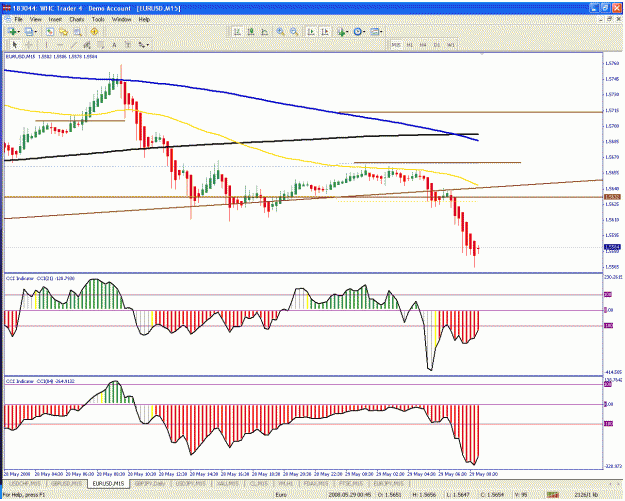Open the Periods clock icon
Viewport: 625px width, 501px height.
click(x=358, y=32)
